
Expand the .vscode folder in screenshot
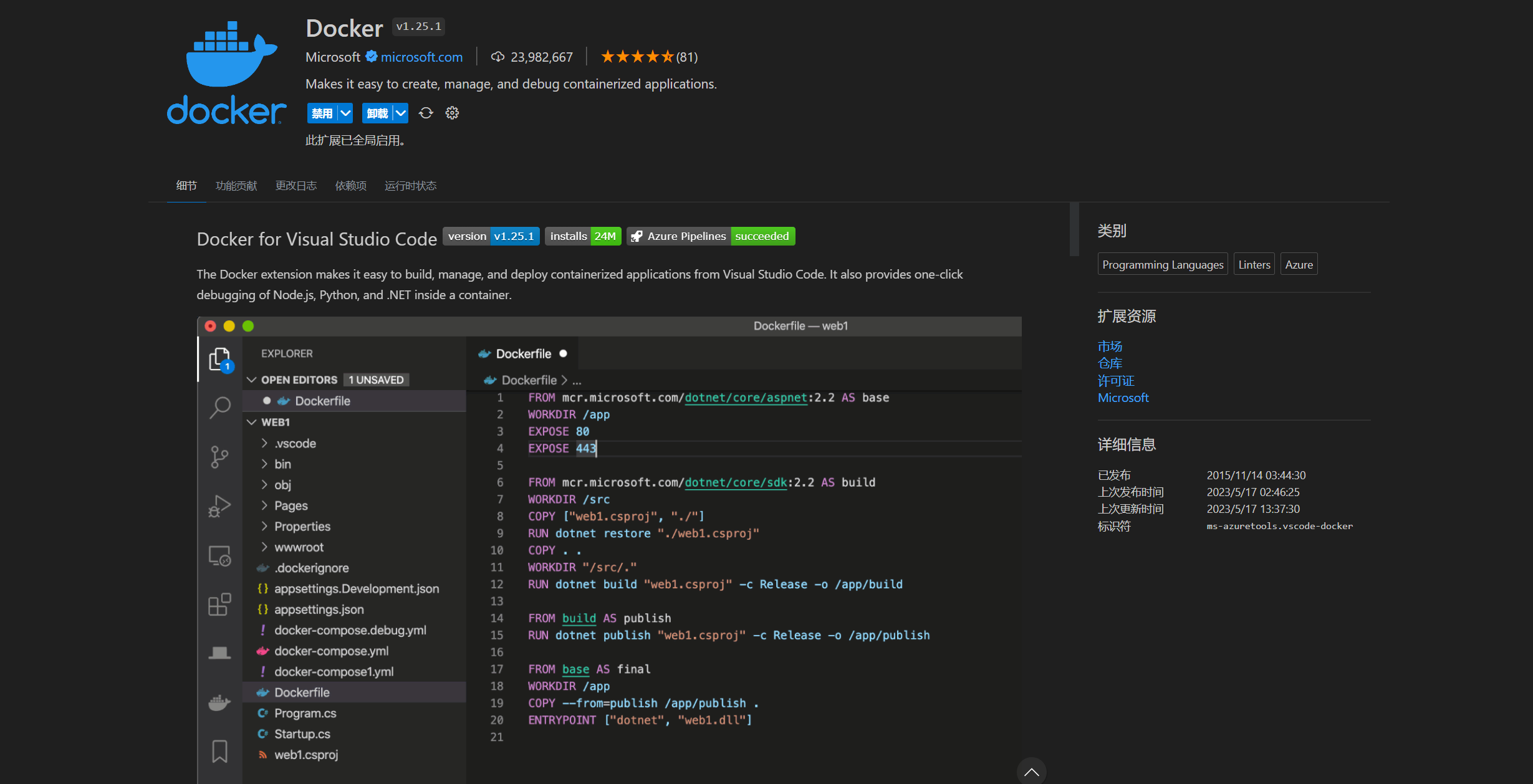tap(264, 443)
